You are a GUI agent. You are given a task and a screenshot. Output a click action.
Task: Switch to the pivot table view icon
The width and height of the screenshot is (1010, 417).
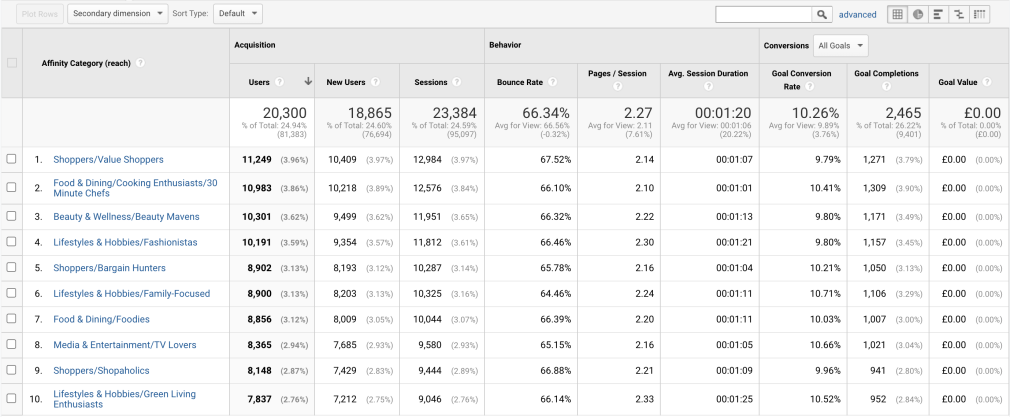pyautogui.click(x=980, y=14)
